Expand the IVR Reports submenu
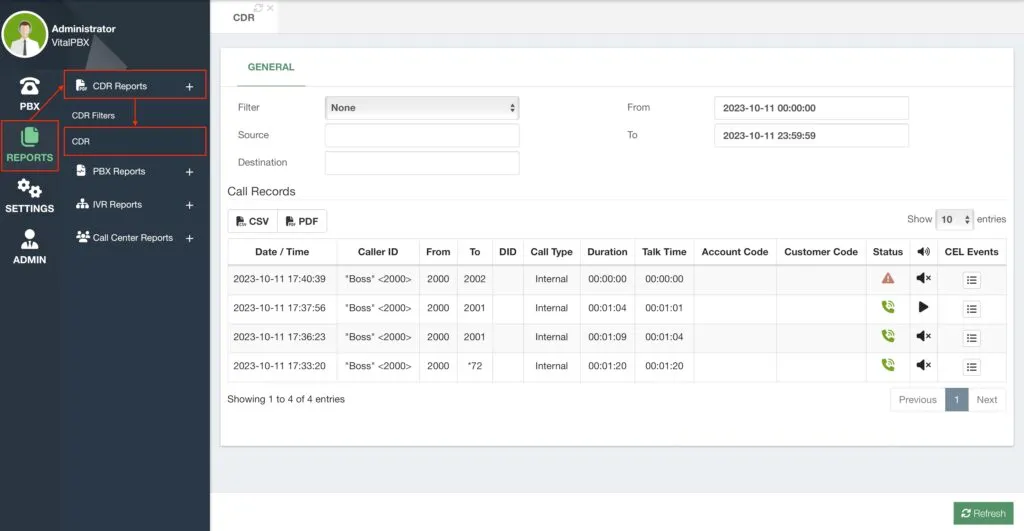1024x531 pixels. [189, 205]
